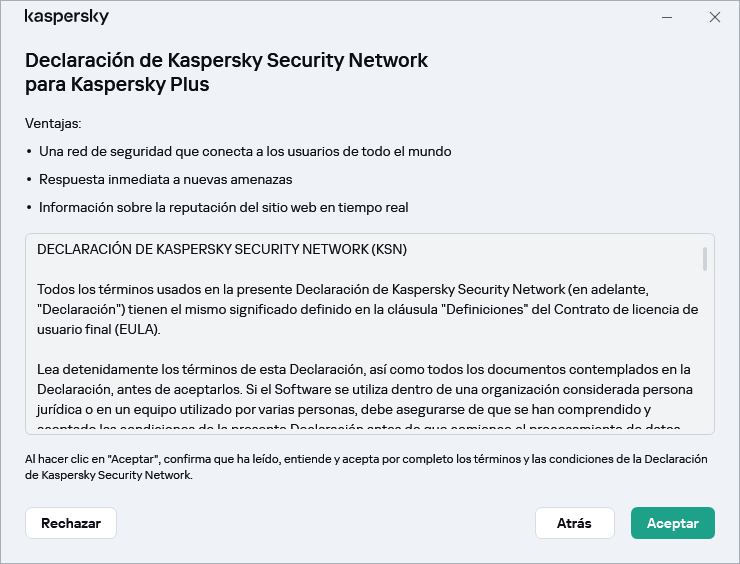
Task: Decline by clicking Rechazar
Action: [70, 523]
